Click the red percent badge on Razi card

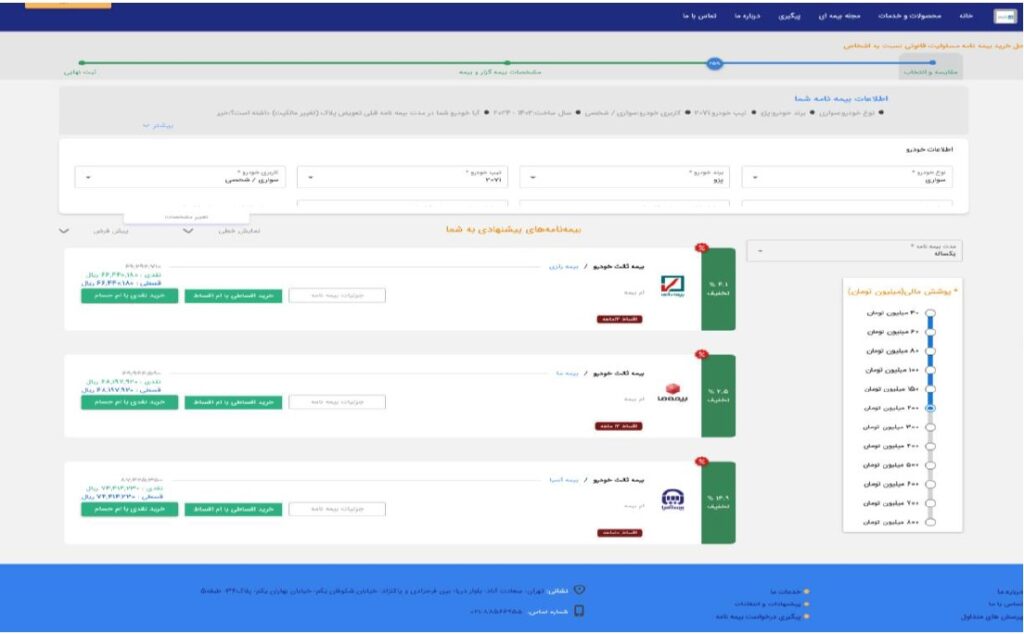pyautogui.click(x=701, y=248)
